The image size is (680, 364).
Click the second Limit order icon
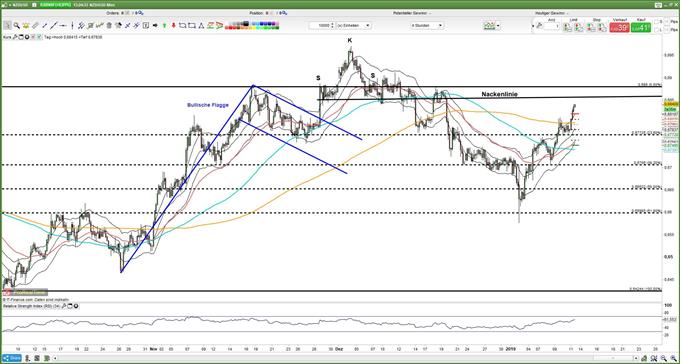579,27
